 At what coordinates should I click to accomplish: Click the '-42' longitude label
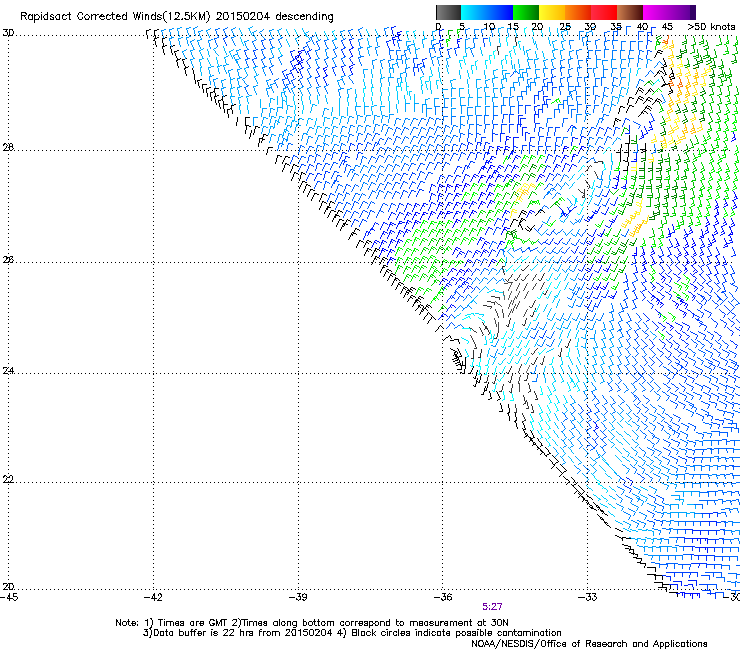click(x=153, y=597)
